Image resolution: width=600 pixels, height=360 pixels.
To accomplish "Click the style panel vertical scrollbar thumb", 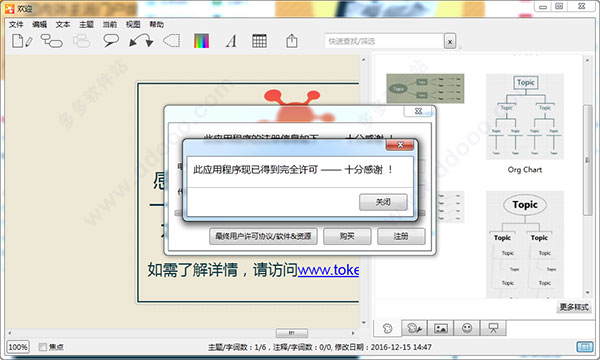I will pos(587,160).
